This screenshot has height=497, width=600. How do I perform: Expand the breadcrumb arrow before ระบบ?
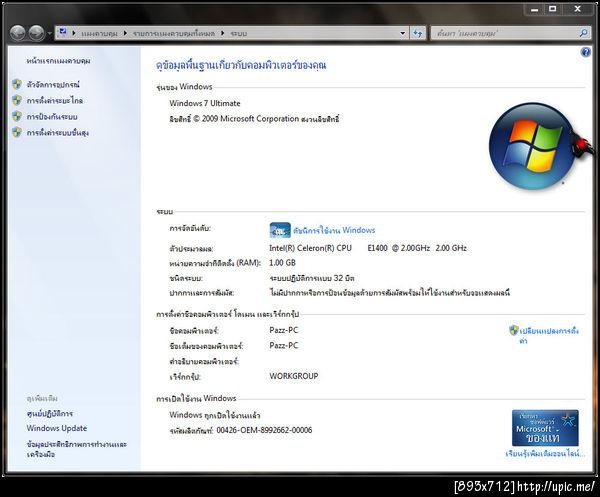click(x=222, y=33)
